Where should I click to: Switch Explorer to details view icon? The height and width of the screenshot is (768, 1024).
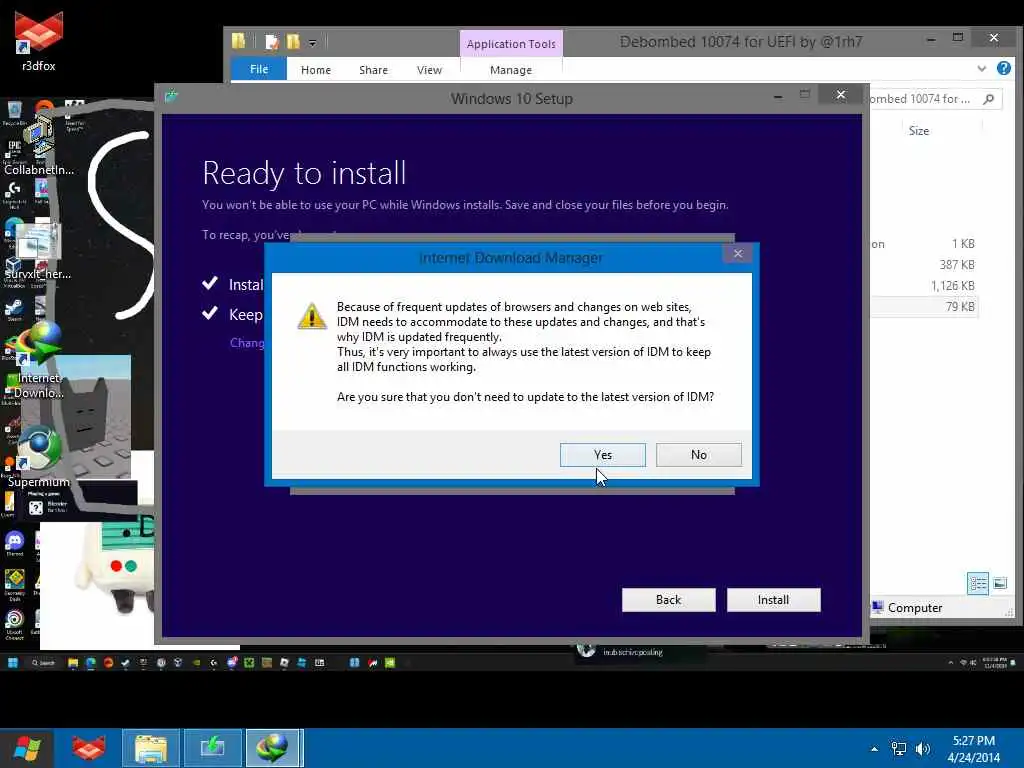[x=978, y=583]
